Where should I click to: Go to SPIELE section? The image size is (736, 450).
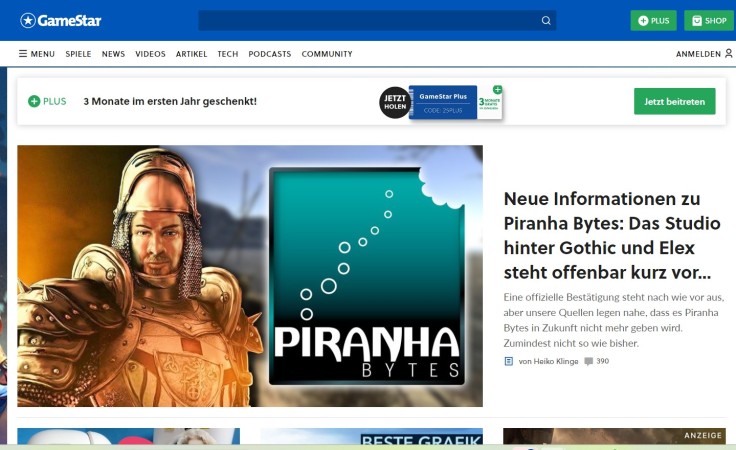point(78,54)
